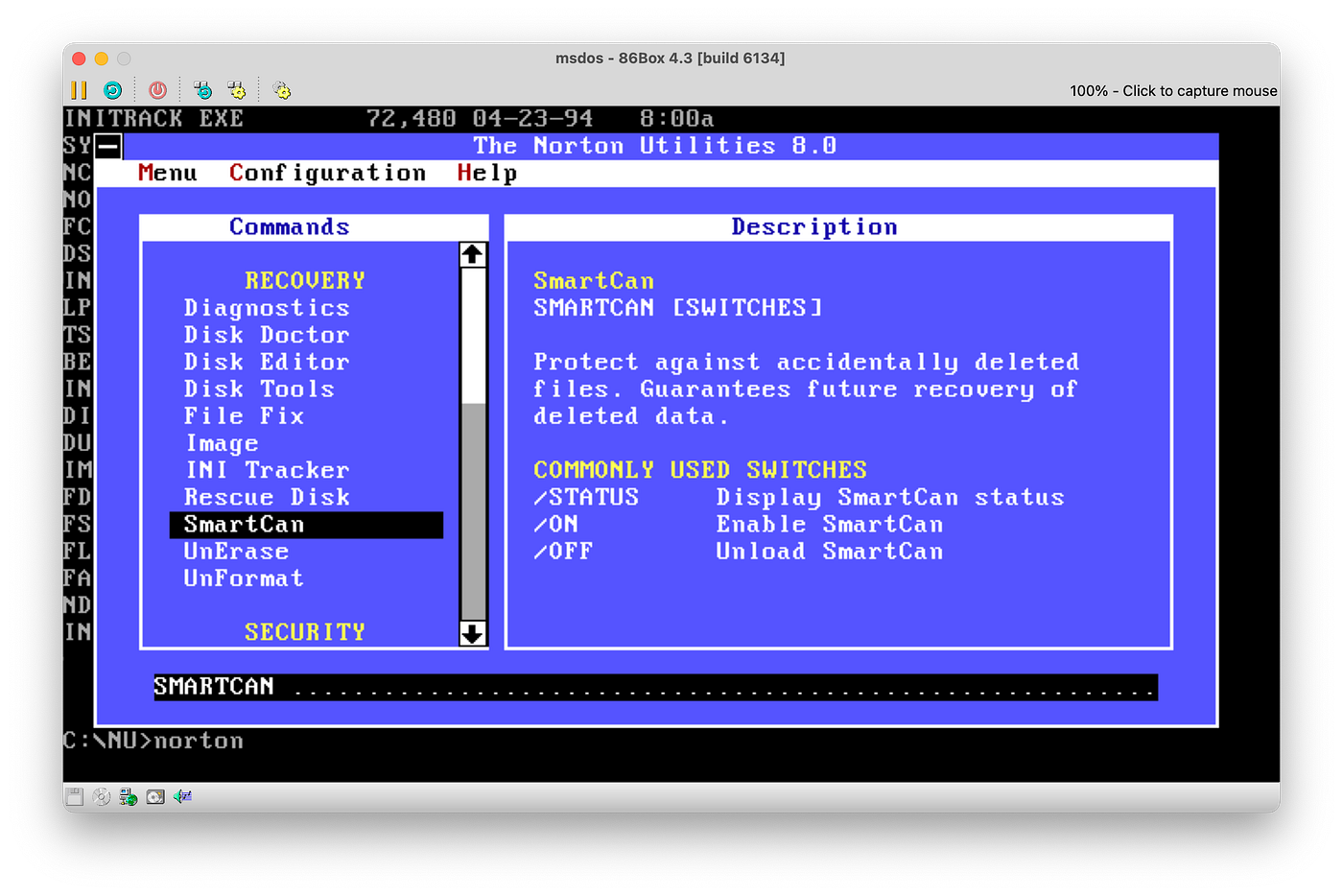Open the Help menu

(x=487, y=173)
